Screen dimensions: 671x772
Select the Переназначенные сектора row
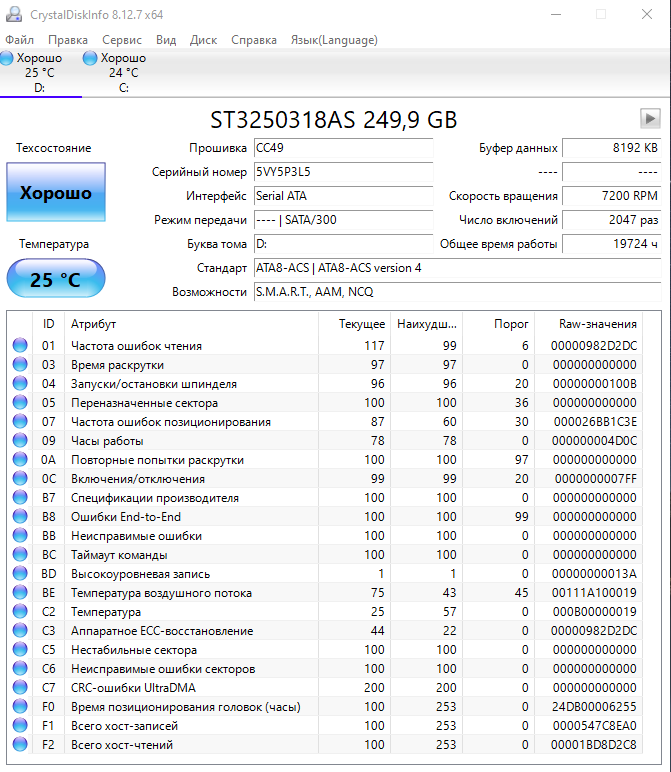[326, 403]
